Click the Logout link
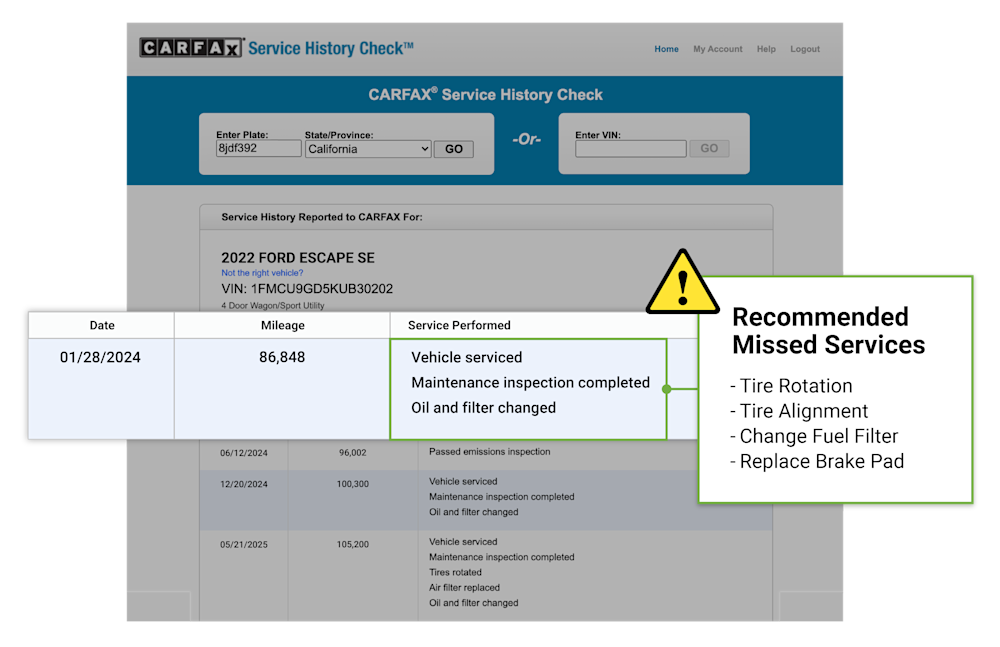 click(x=805, y=49)
